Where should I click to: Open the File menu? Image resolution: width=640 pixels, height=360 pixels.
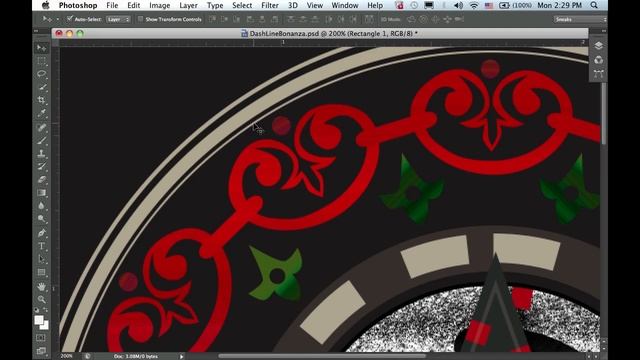112,5
